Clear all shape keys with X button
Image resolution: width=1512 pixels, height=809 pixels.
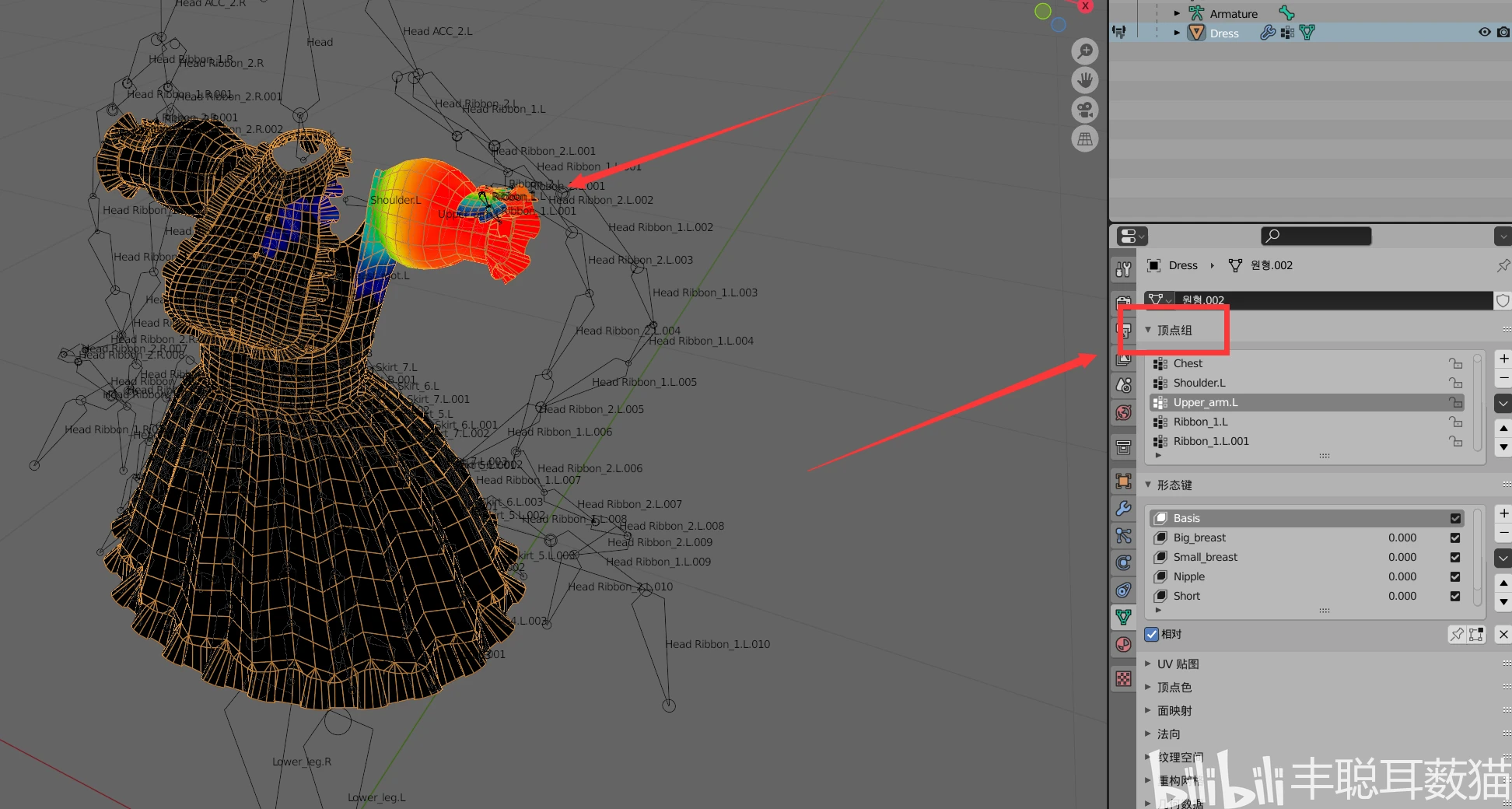[x=1503, y=635]
